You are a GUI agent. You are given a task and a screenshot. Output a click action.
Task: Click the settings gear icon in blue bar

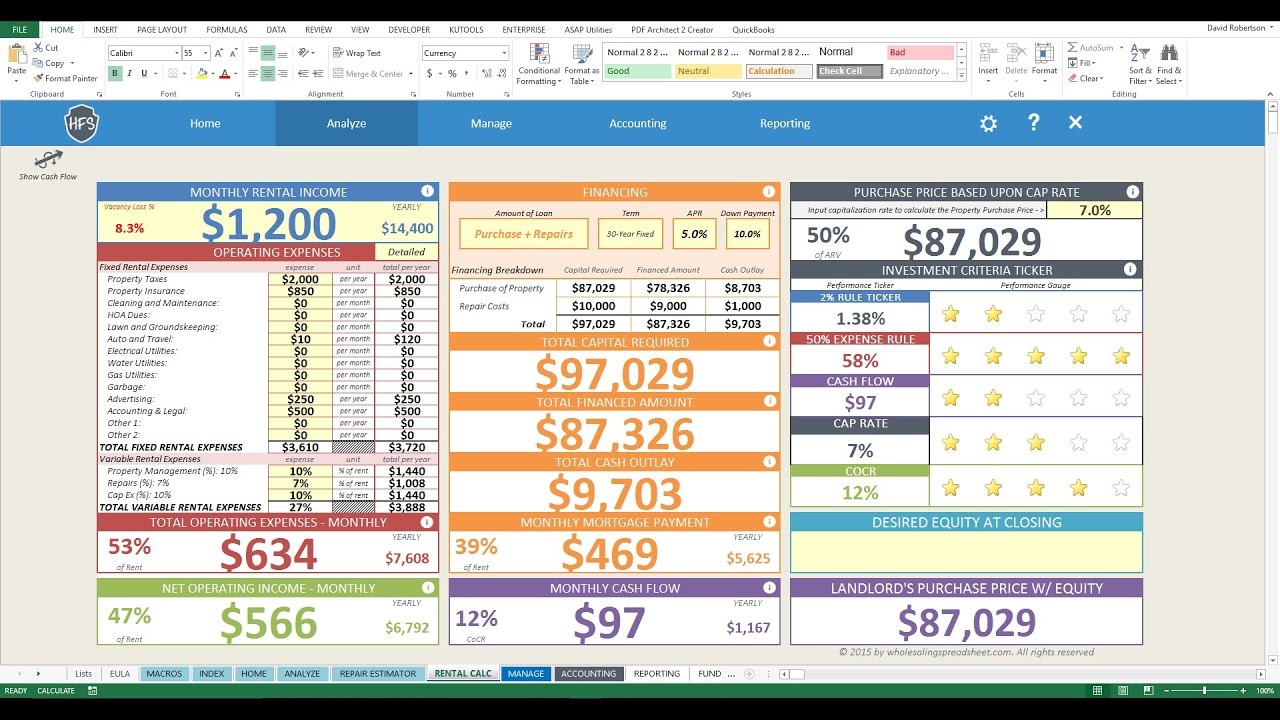(x=988, y=123)
